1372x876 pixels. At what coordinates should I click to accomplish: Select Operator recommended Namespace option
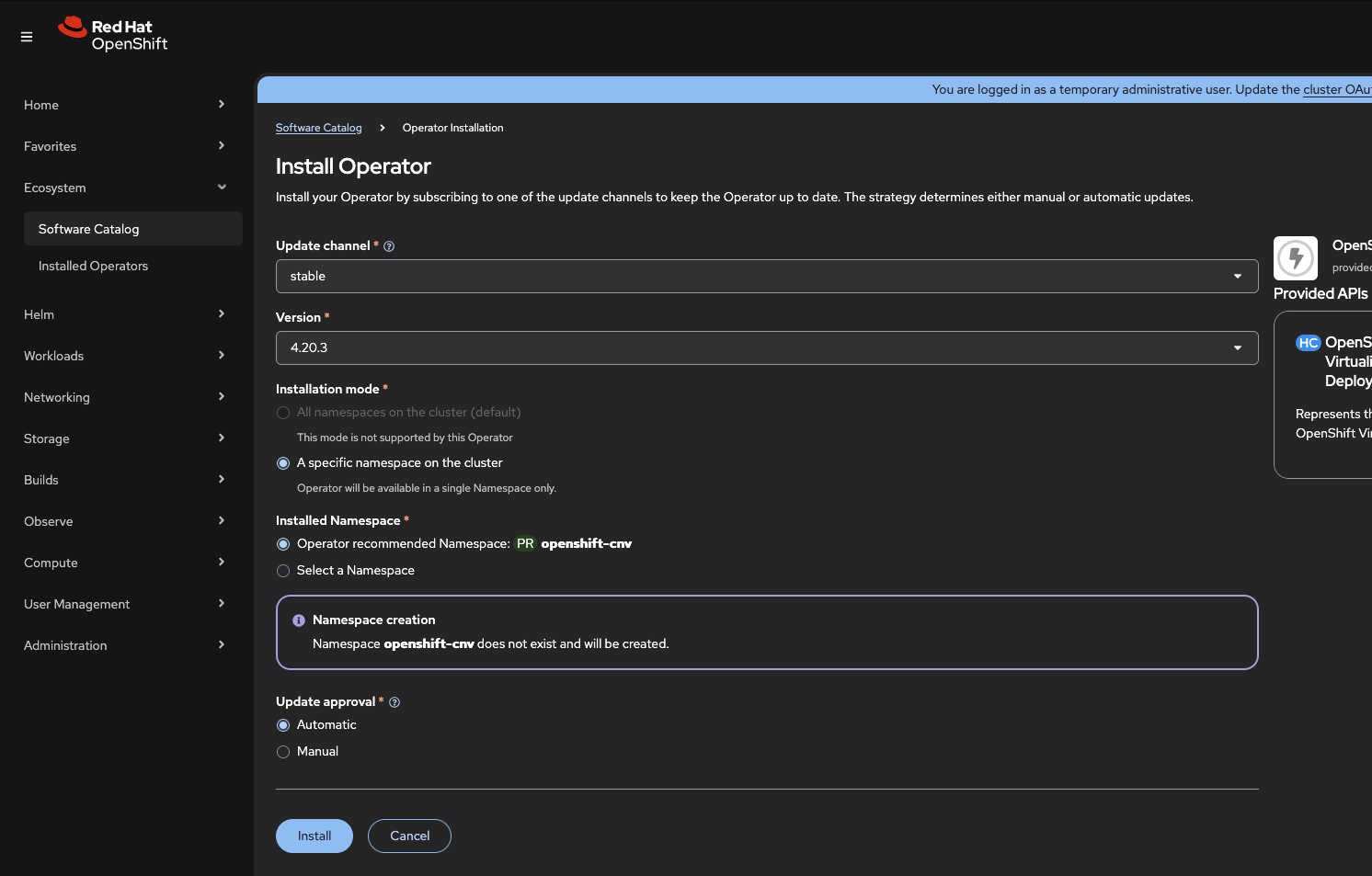click(283, 544)
